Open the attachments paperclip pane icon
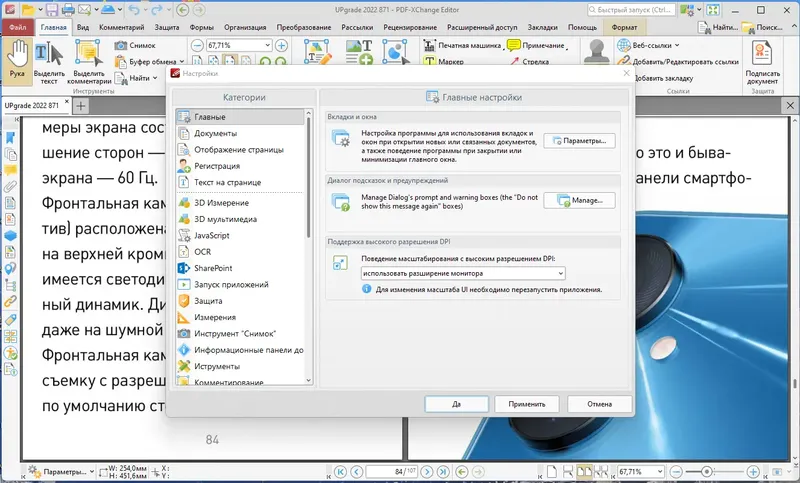This screenshot has width=800, height=483. tap(10, 186)
